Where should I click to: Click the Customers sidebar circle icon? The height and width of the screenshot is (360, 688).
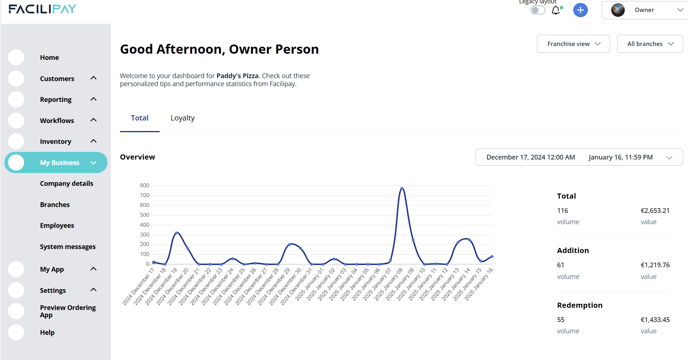16,79
